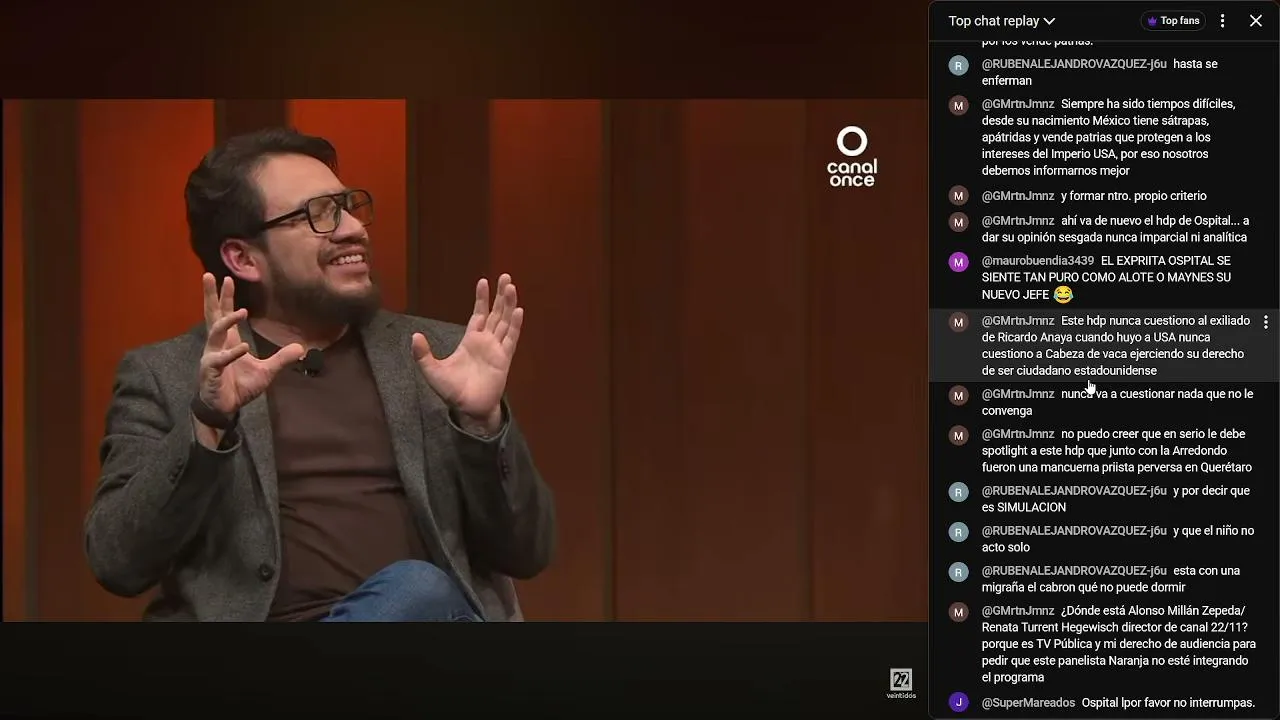The width and height of the screenshot is (1280, 720).
Task: Click the @SuperMareados username
Action: click(1028, 703)
